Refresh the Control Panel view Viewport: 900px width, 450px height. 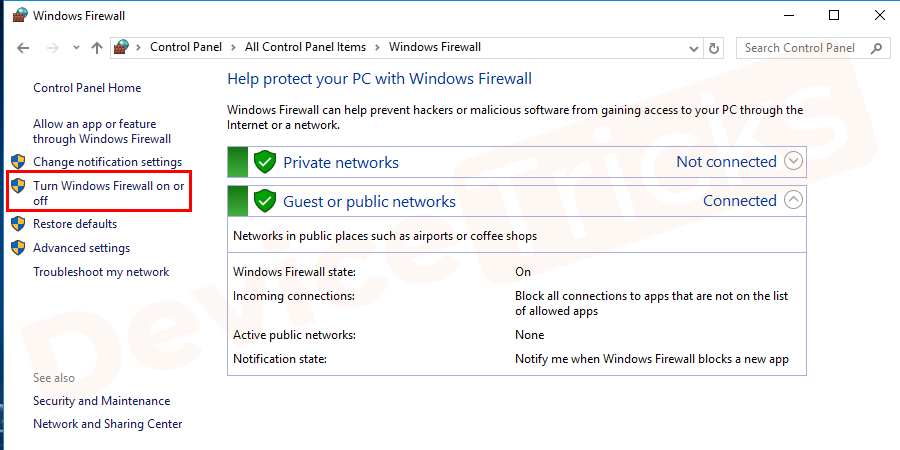pos(714,48)
